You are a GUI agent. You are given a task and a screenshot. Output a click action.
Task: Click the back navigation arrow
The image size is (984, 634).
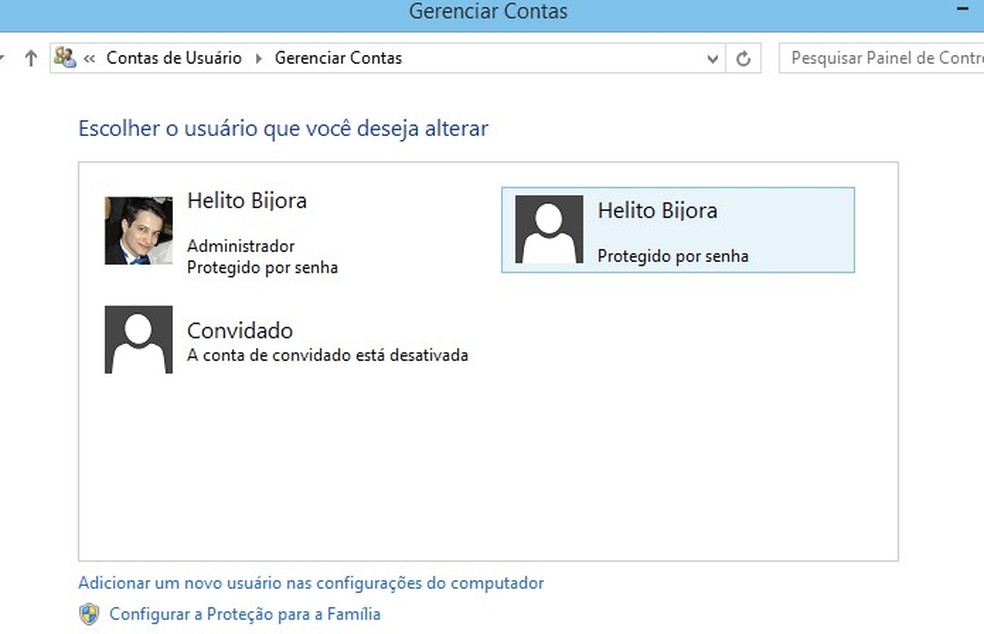[x=2, y=57]
